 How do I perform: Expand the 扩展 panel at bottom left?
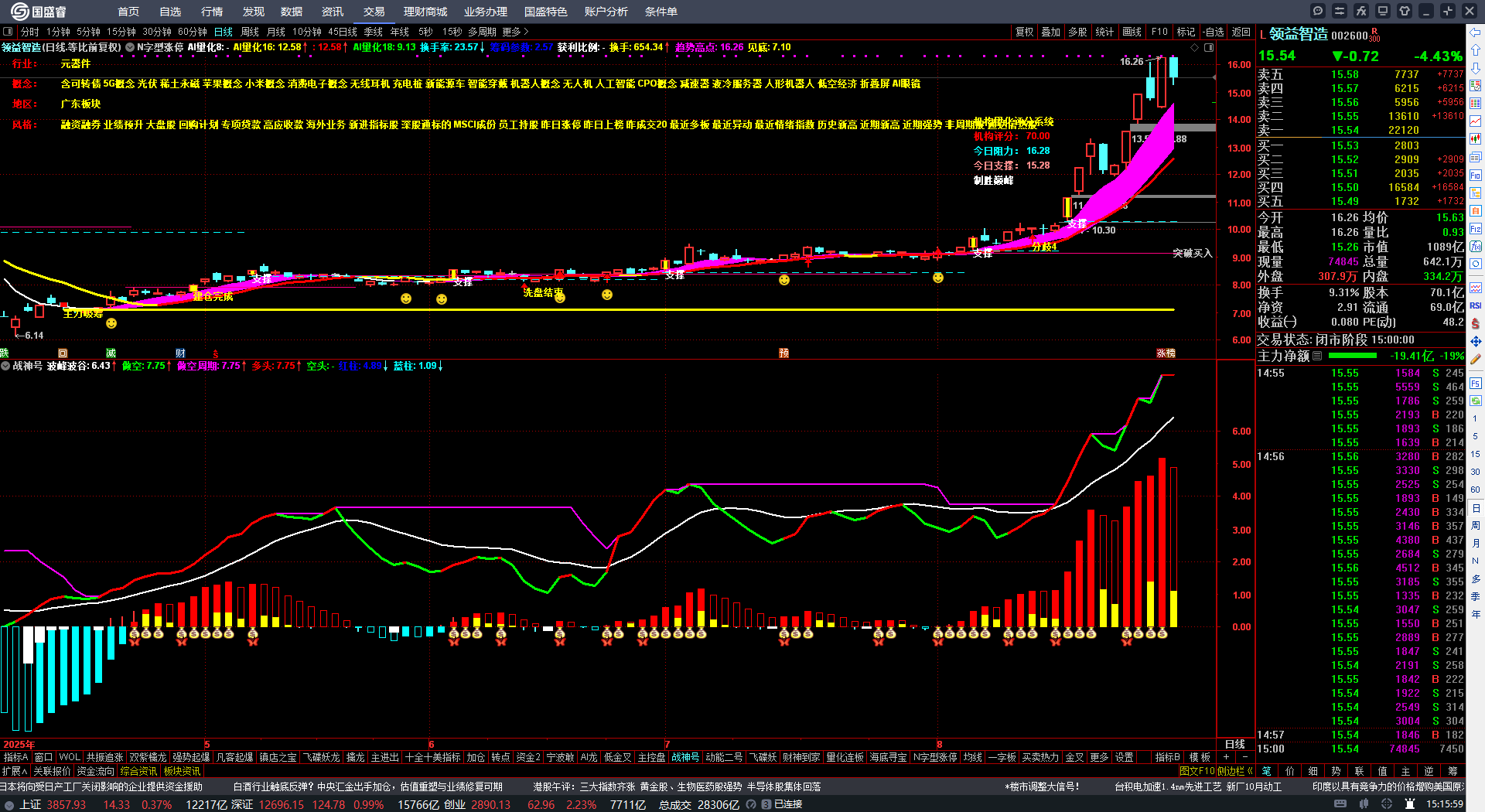click(x=15, y=771)
